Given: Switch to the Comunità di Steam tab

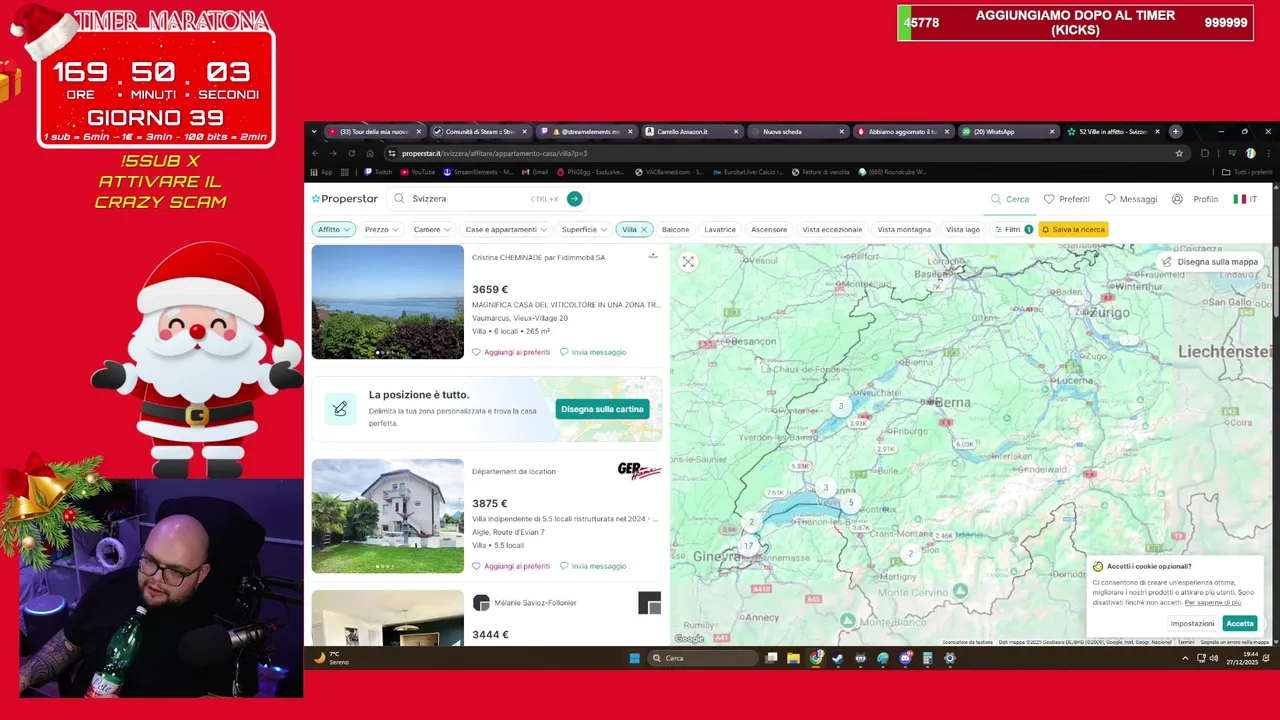Looking at the screenshot, I should tap(480, 131).
